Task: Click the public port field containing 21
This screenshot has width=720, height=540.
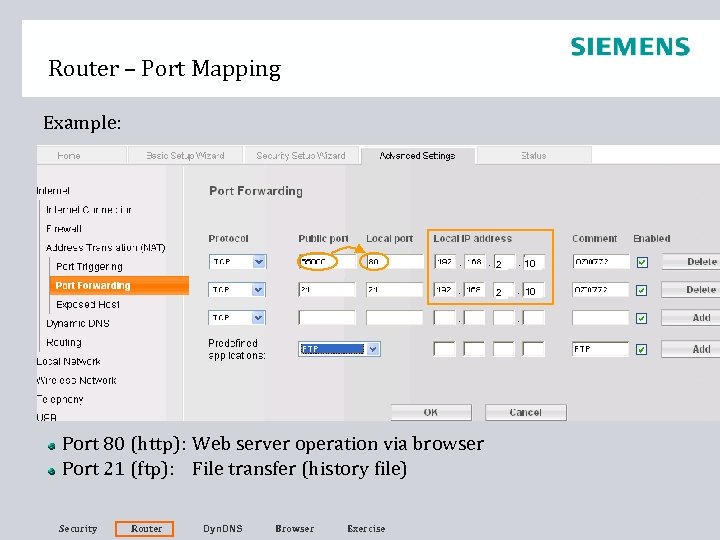Action: coord(327,290)
